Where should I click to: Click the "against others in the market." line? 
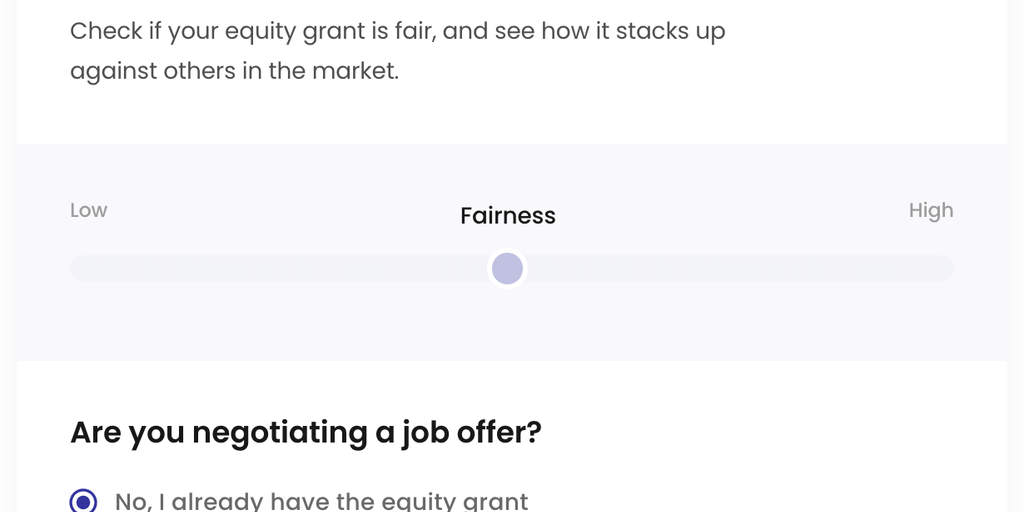[234, 72]
